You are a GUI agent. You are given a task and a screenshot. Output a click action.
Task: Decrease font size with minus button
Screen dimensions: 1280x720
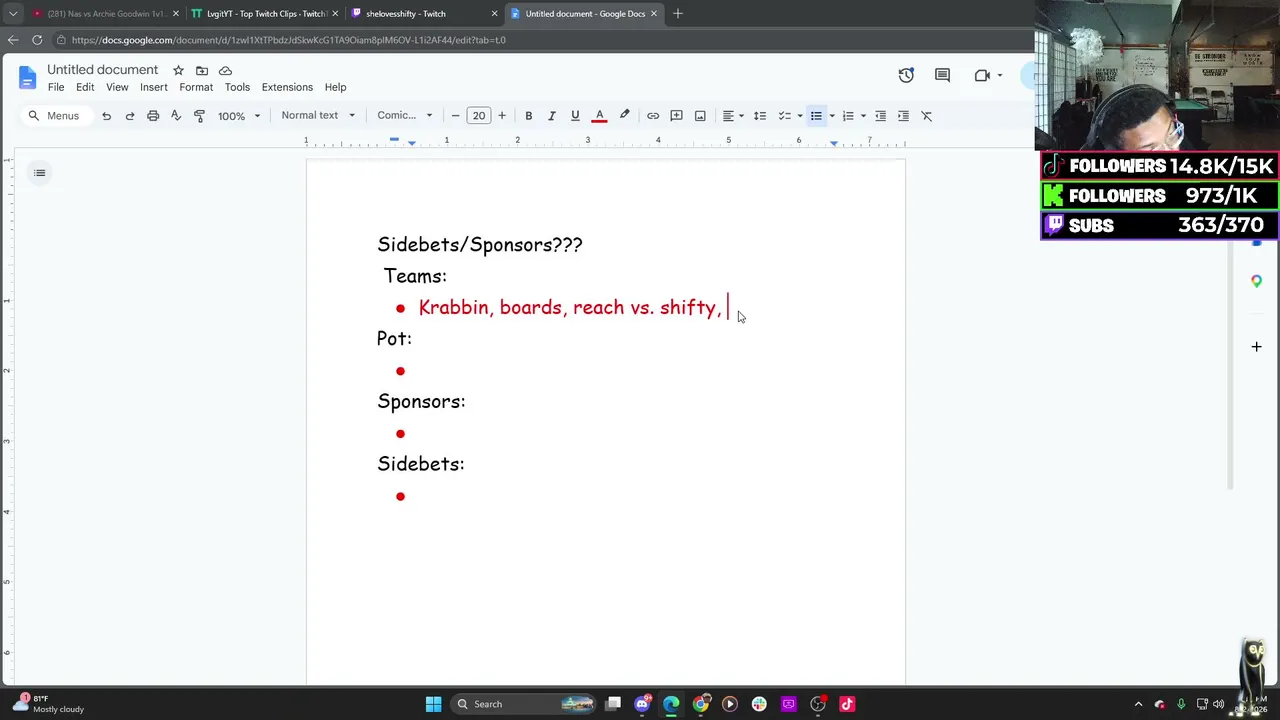click(x=456, y=116)
